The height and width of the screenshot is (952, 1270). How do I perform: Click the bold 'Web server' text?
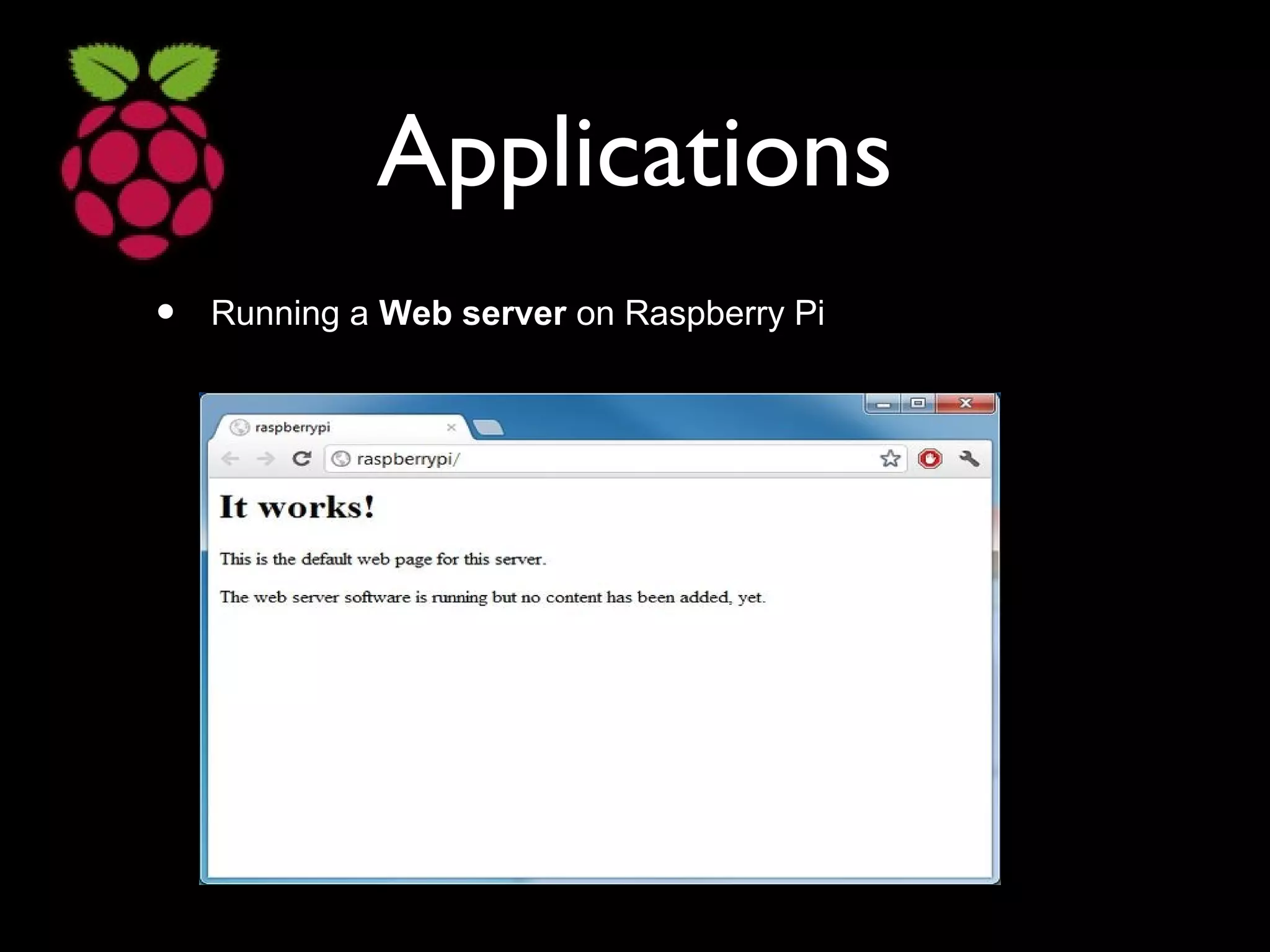pos(472,313)
